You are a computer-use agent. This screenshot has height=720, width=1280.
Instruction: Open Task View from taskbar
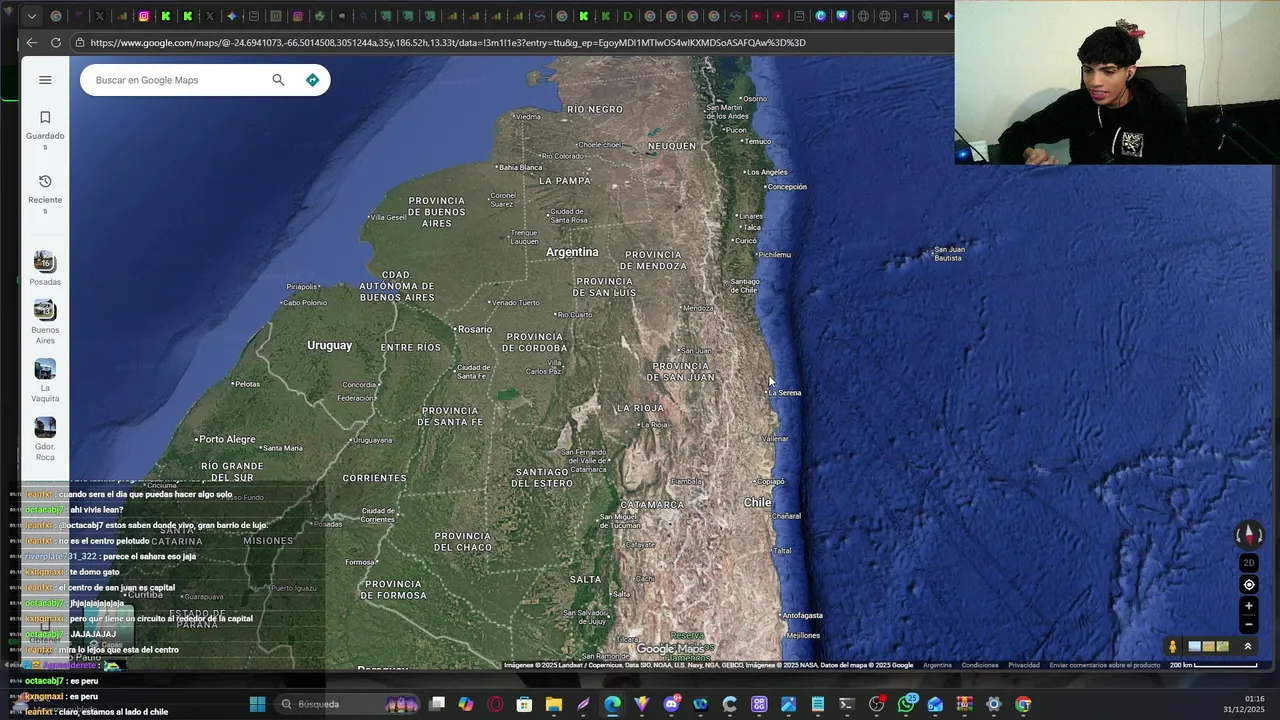(437, 704)
